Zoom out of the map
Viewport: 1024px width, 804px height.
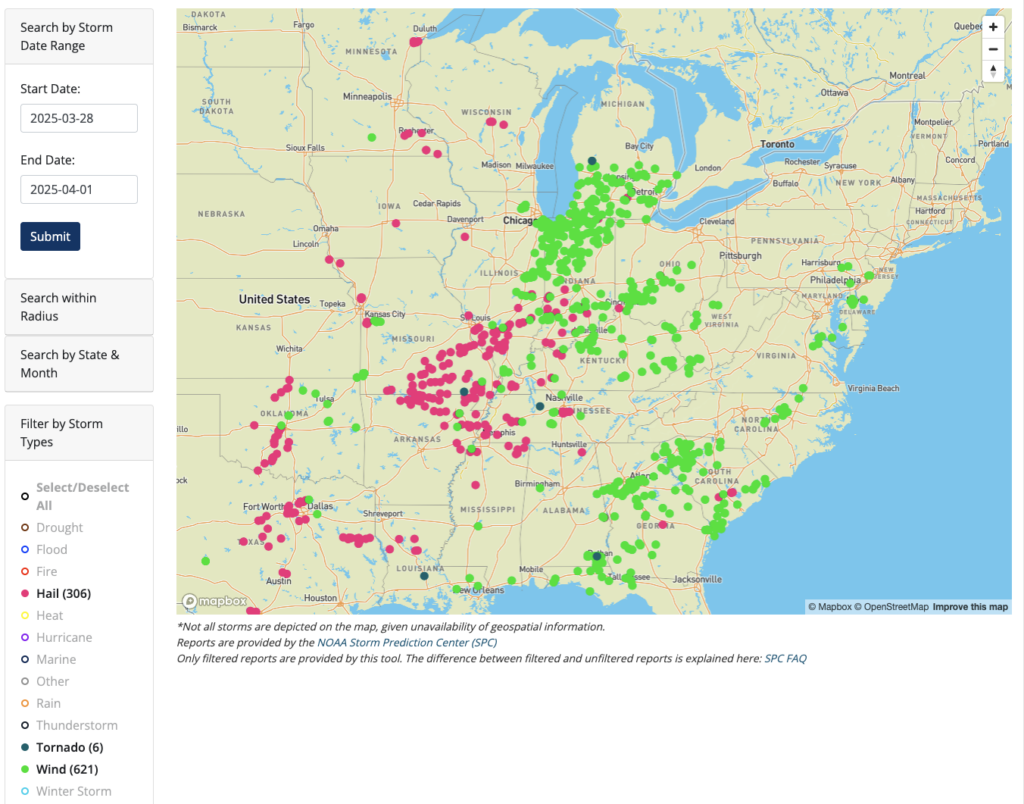tap(993, 48)
